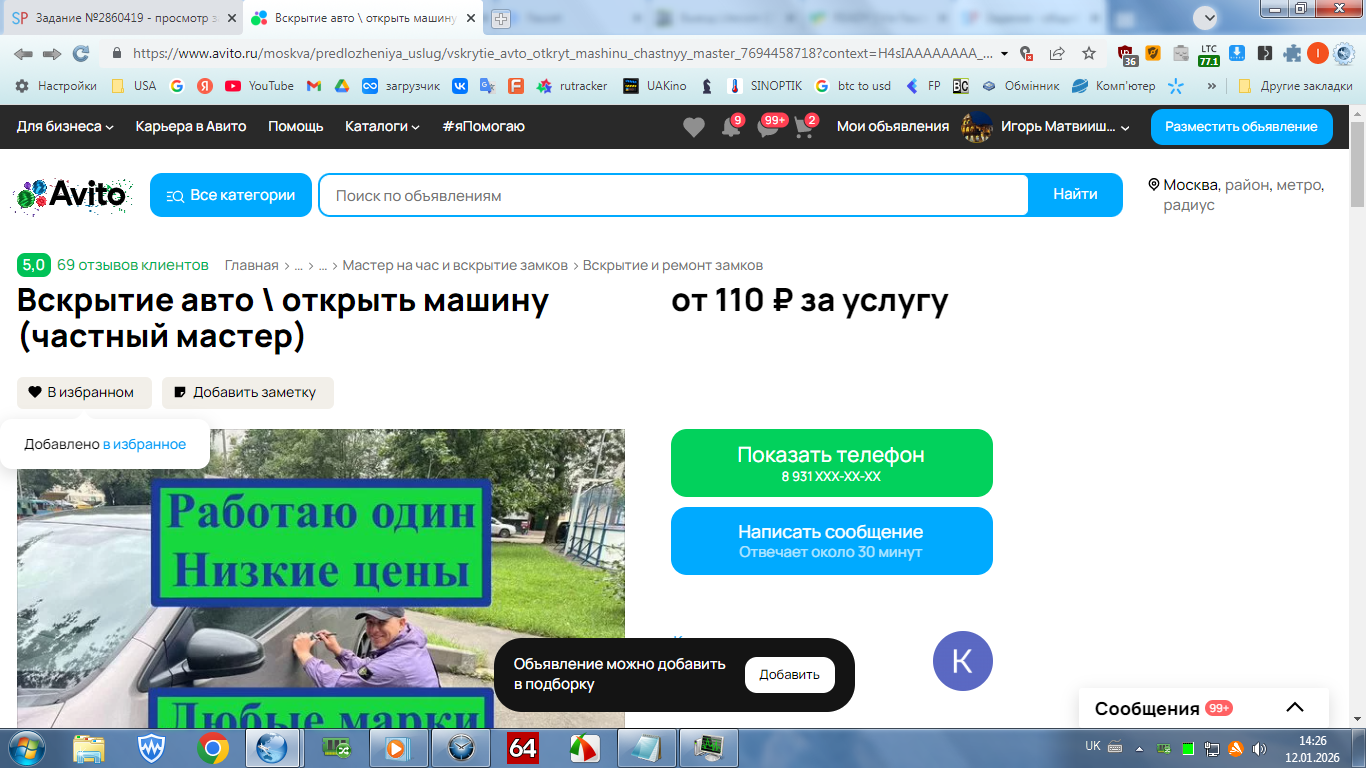This screenshot has width=1366, height=768.
Task: Select the Вскрытие авто browser tab
Action: point(365,18)
